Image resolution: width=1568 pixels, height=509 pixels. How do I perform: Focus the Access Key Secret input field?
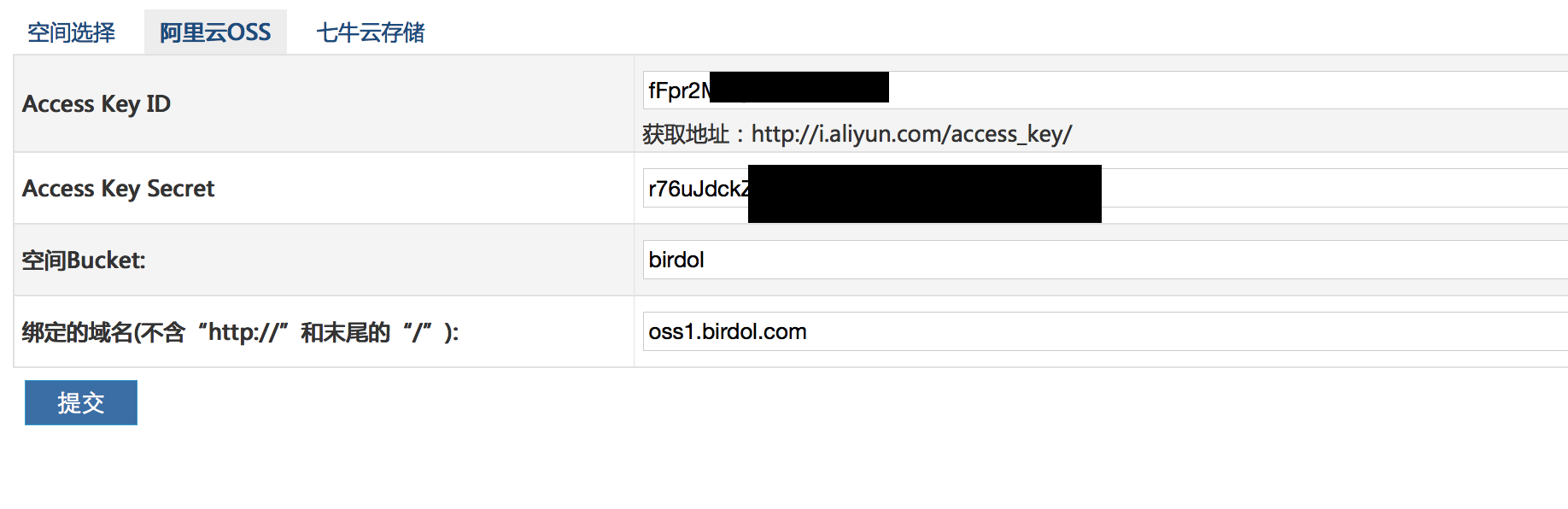[x=1105, y=188]
